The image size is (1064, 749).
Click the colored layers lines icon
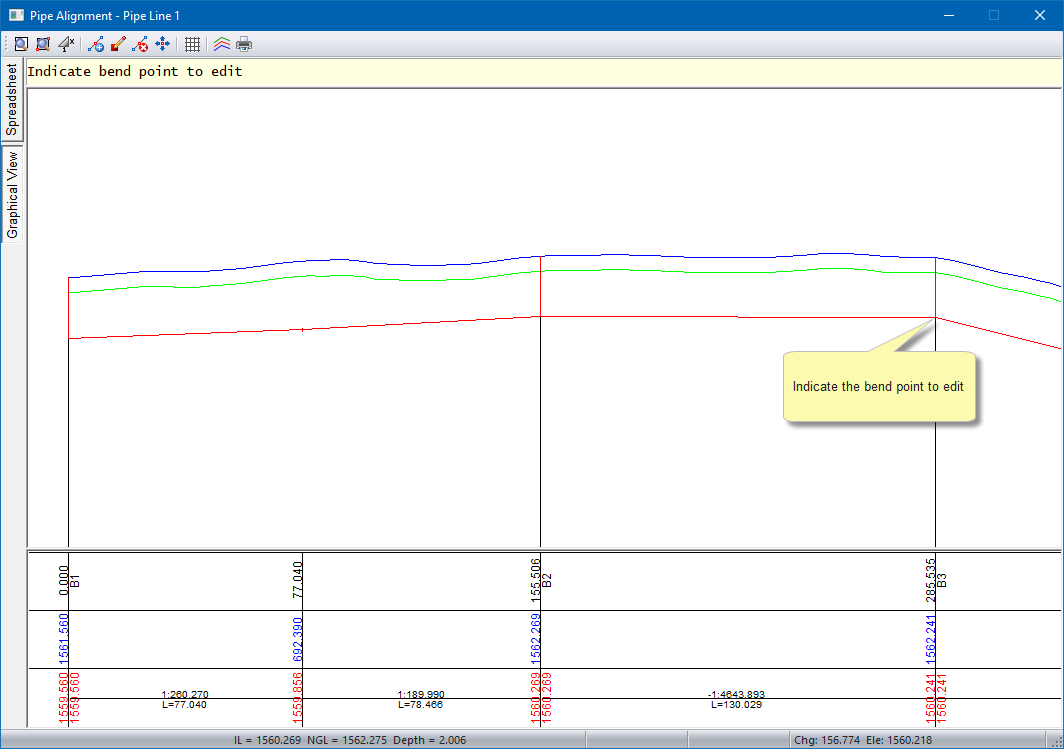tap(222, 44)
